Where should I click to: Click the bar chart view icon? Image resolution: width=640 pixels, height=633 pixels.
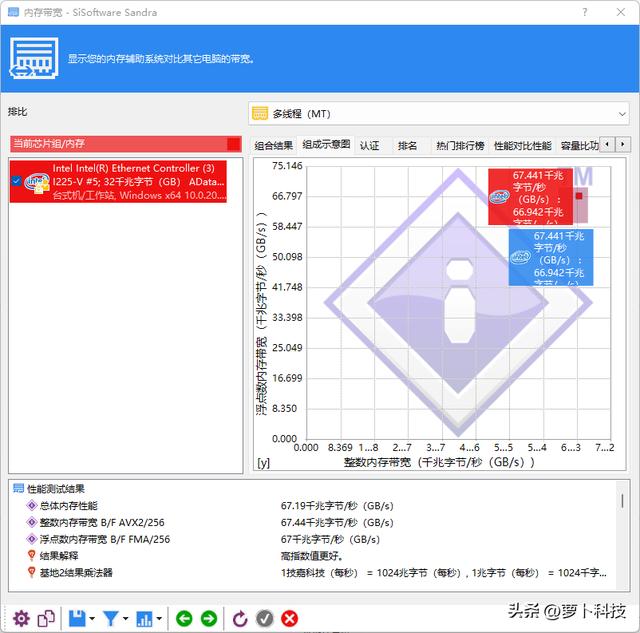(144, 619)
